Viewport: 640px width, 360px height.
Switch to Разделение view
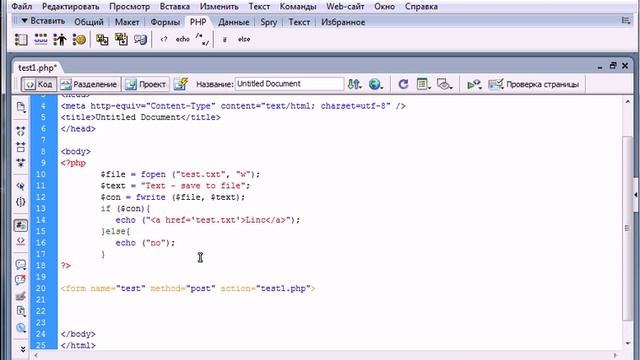[x=89, y=84]
